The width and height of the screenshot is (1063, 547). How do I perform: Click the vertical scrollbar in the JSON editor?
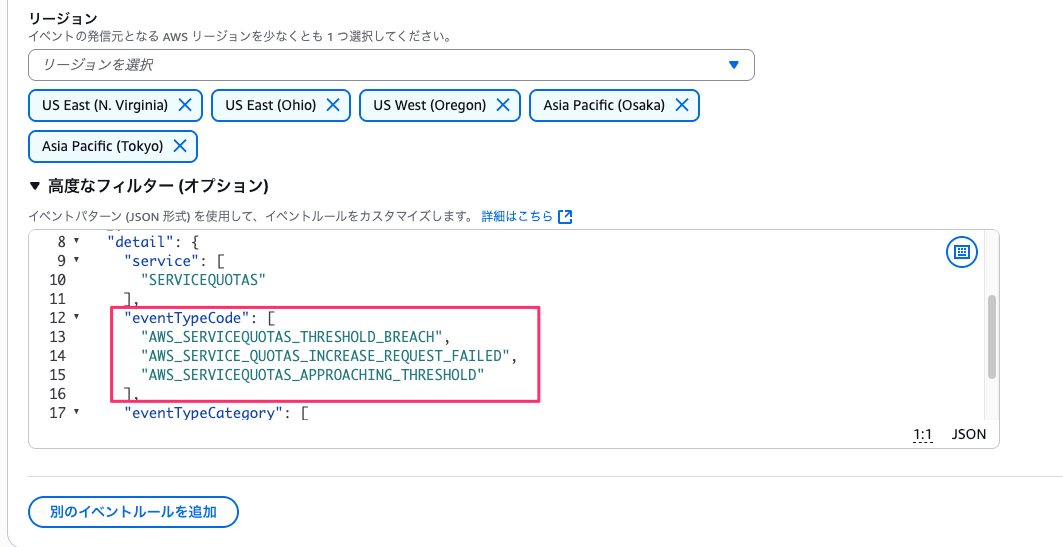coord(991,335)
